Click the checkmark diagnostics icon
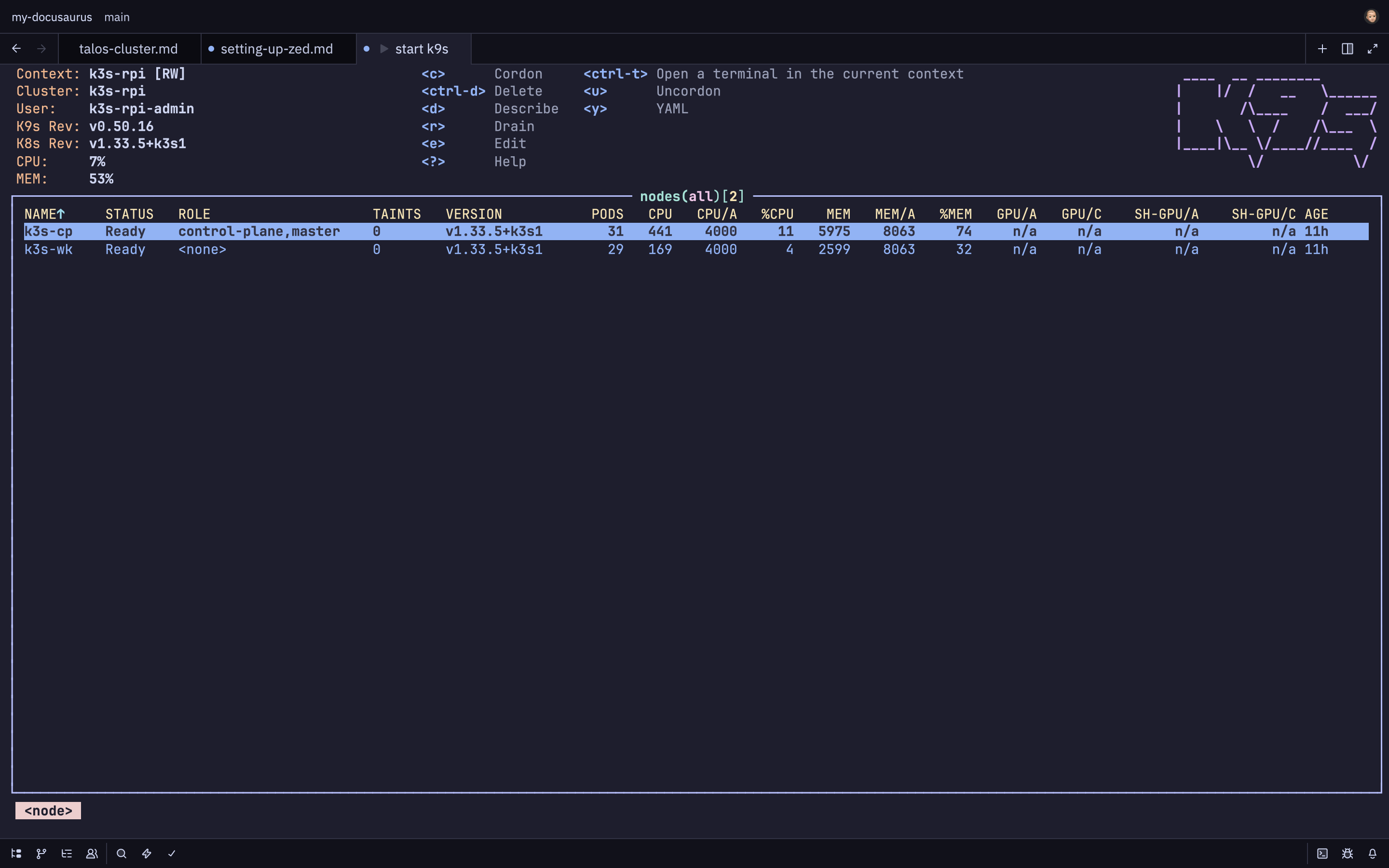Screen dimensions: 1389x868 pyautogui.click(x=172, y=854)
